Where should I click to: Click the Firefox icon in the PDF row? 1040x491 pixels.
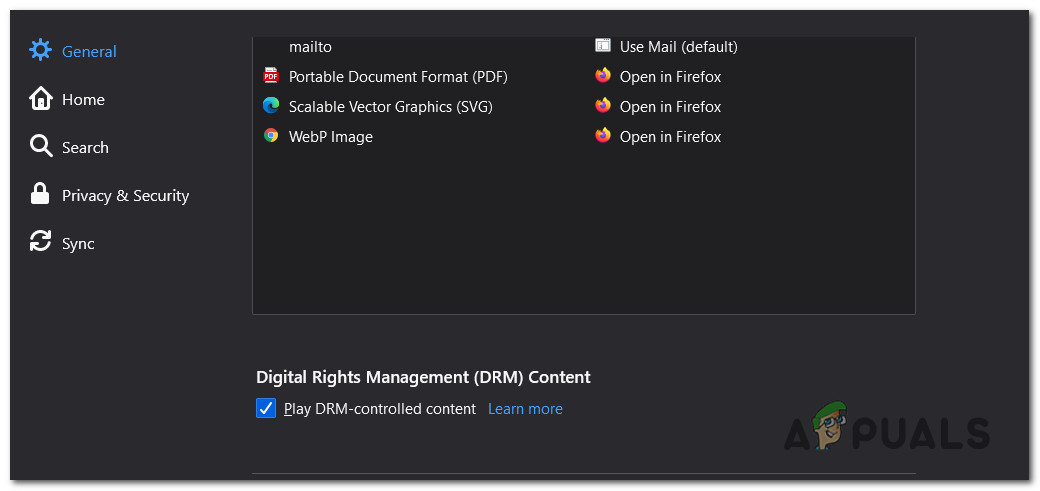[603, 76]
